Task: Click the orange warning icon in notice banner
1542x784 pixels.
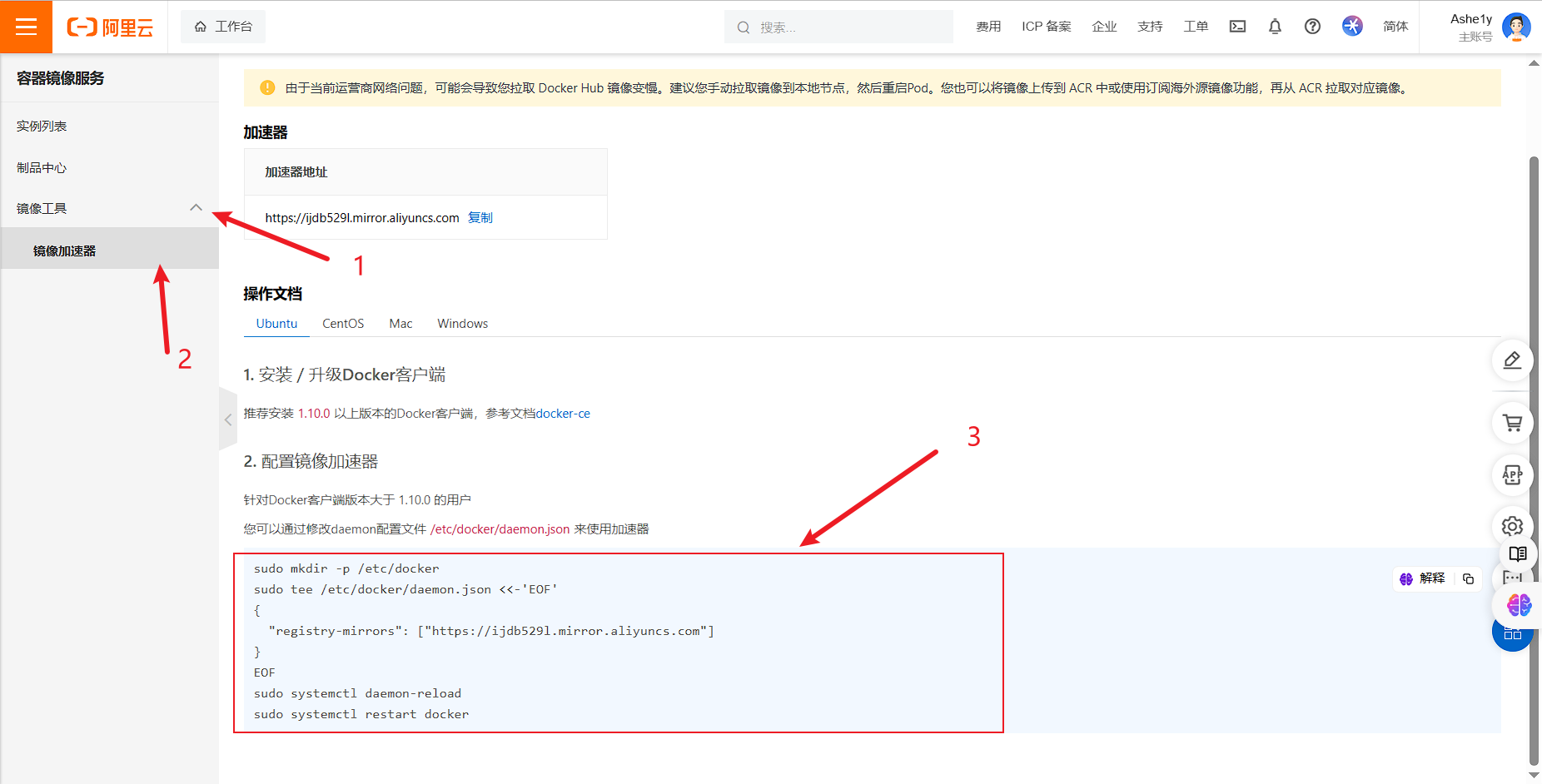Action: (x=267, y=87)
